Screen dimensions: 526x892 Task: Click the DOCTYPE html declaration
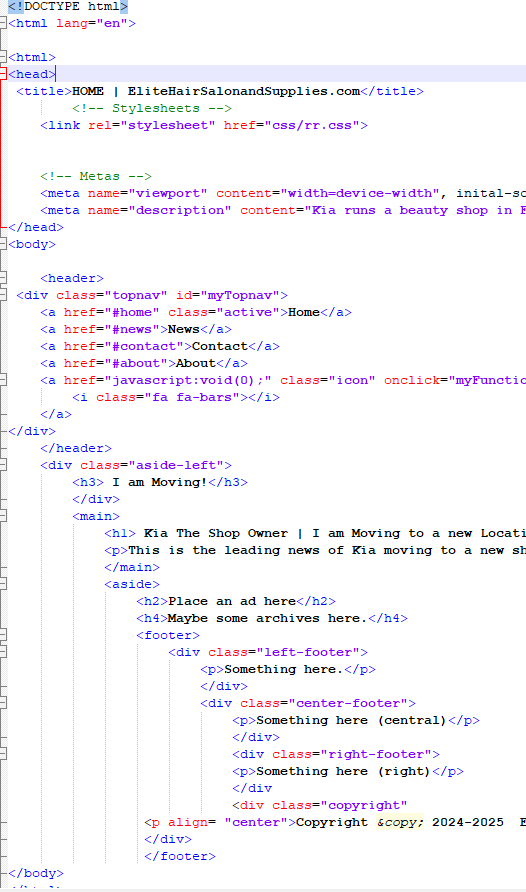68,6
